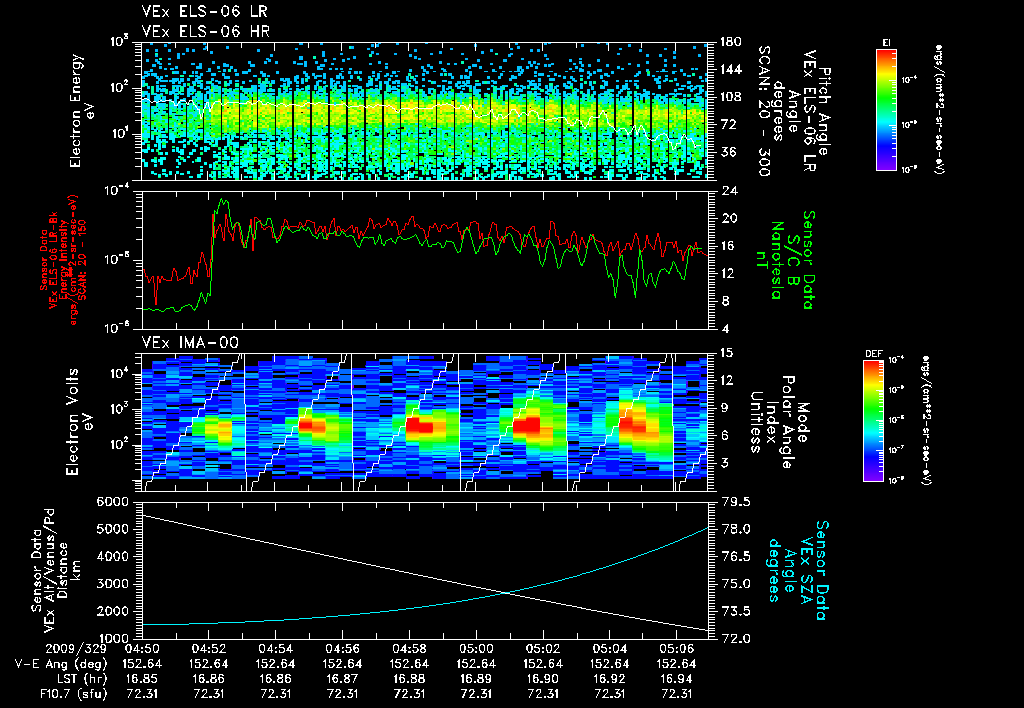
Task: Click the 75.0 SZA degrees tick
Action: (x=733, y=585)
